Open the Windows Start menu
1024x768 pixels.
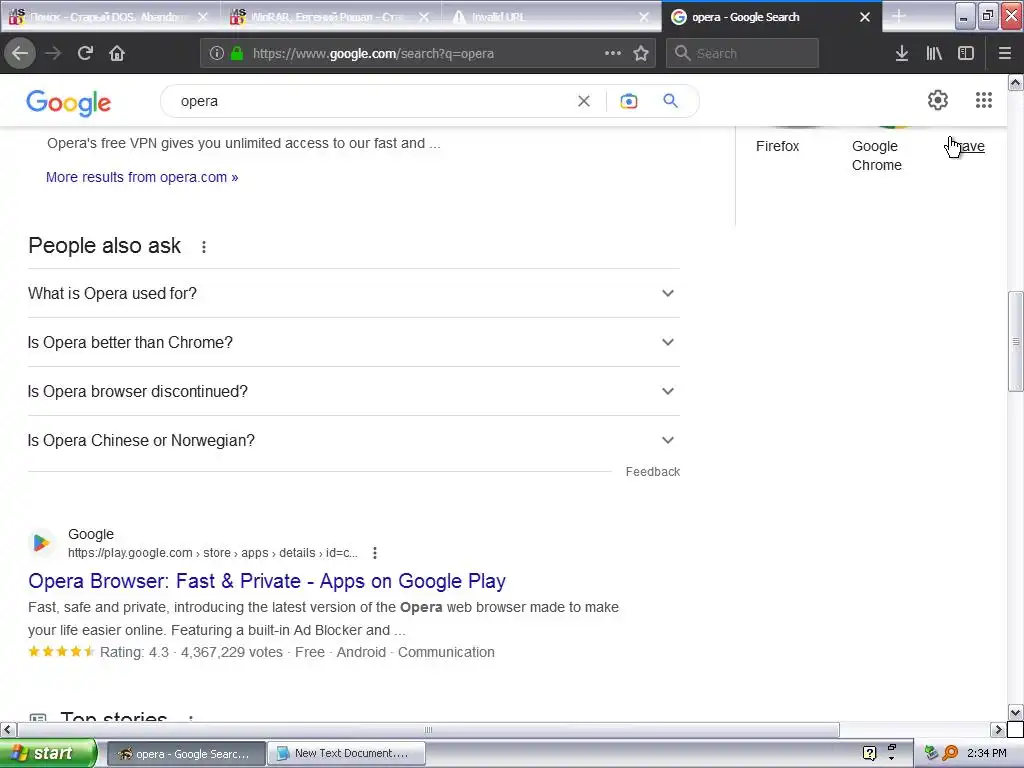coord(48,753)
